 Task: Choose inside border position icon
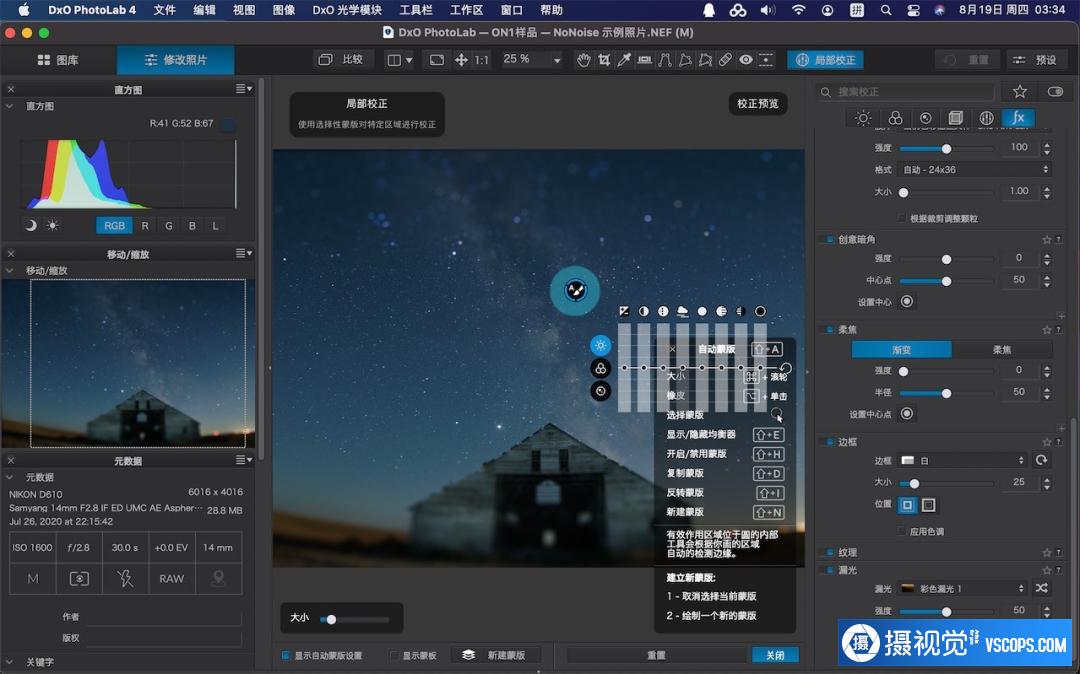(907, 505)
